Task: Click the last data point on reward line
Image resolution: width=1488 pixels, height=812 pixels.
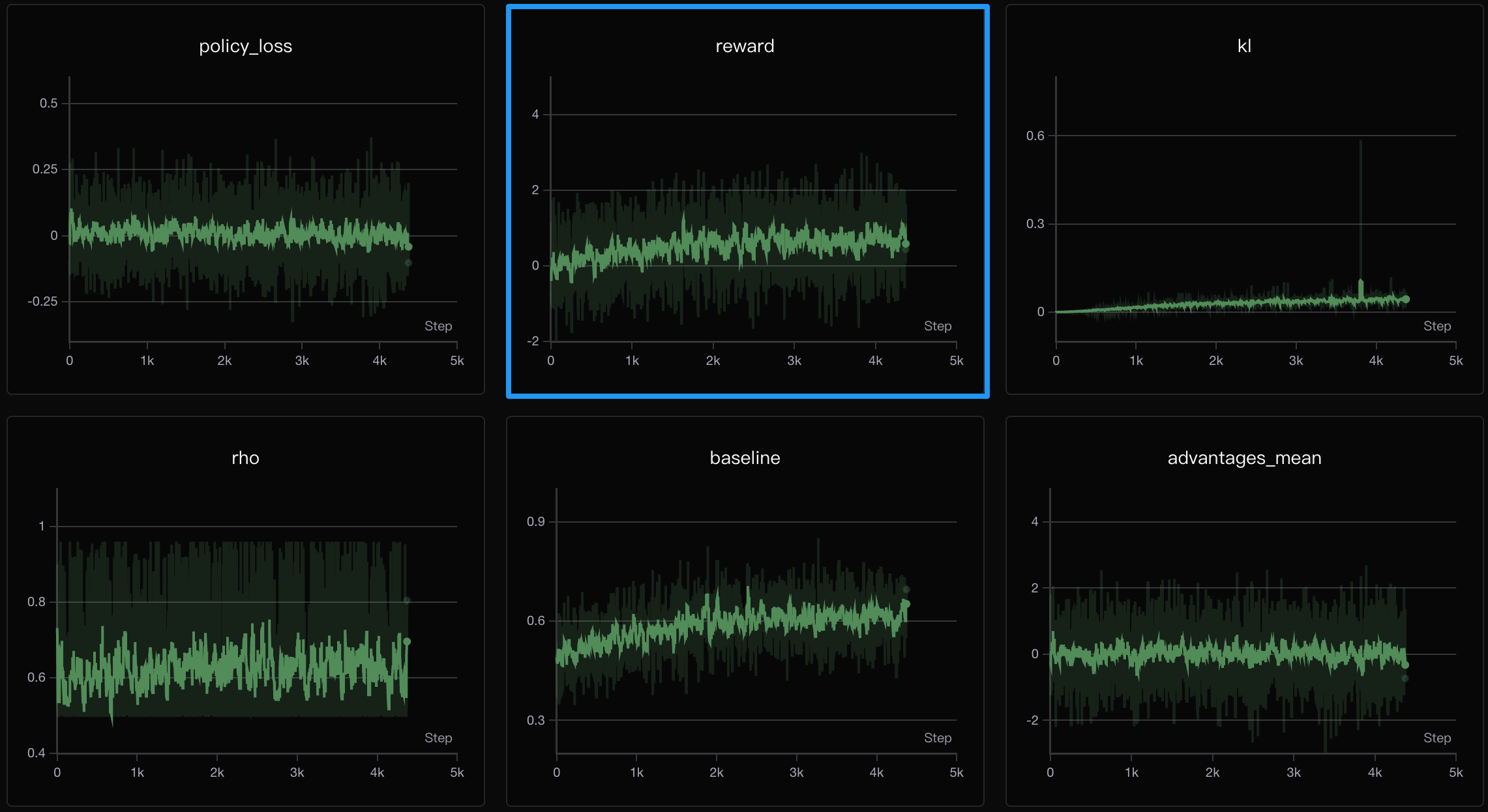Action: 906,244
